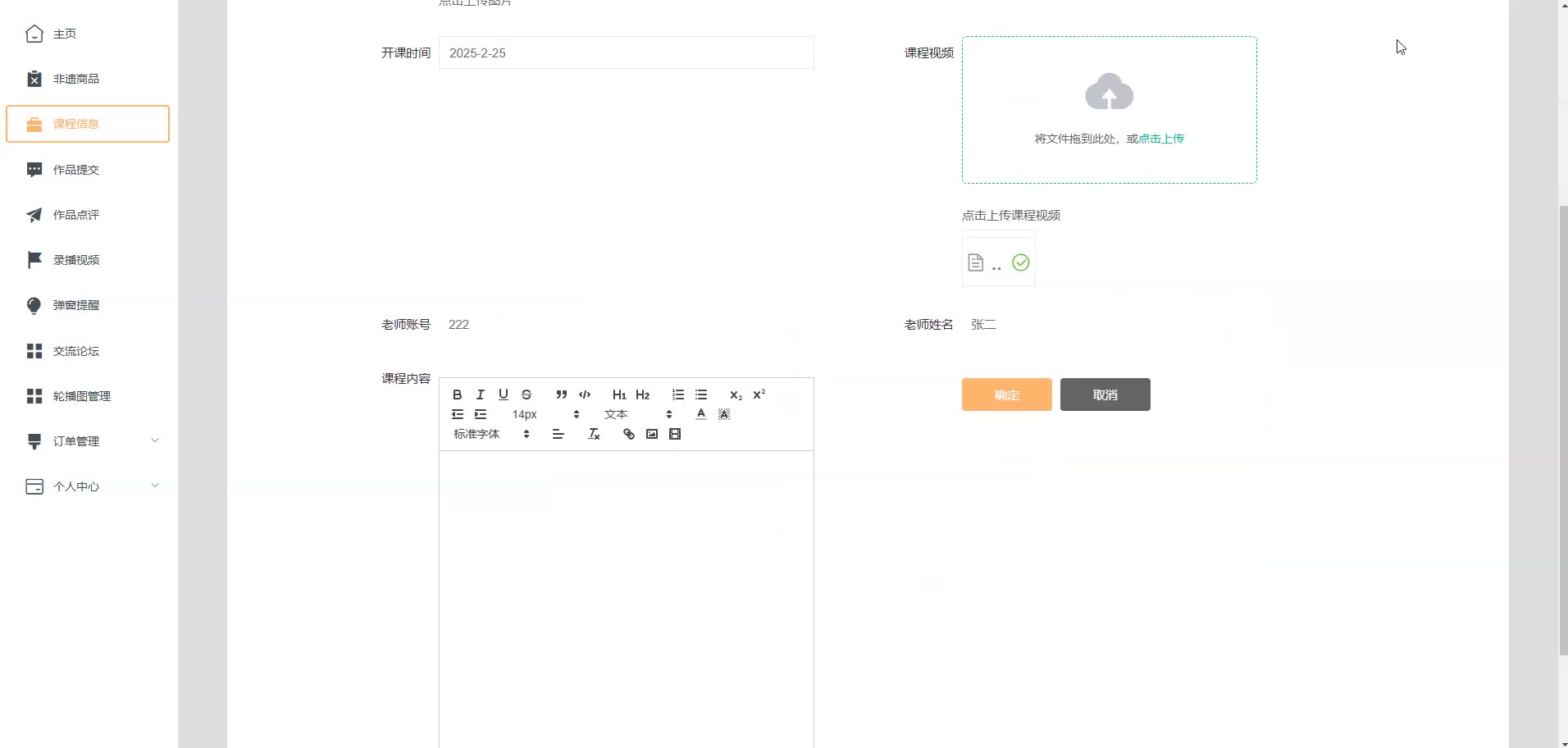Click the 确定 confirm button

click(x=1006, y=395)
